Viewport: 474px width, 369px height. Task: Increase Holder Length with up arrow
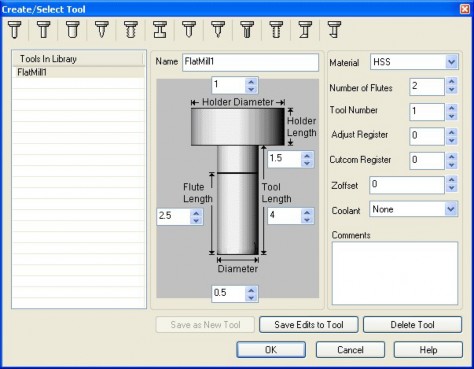[307, 155]
